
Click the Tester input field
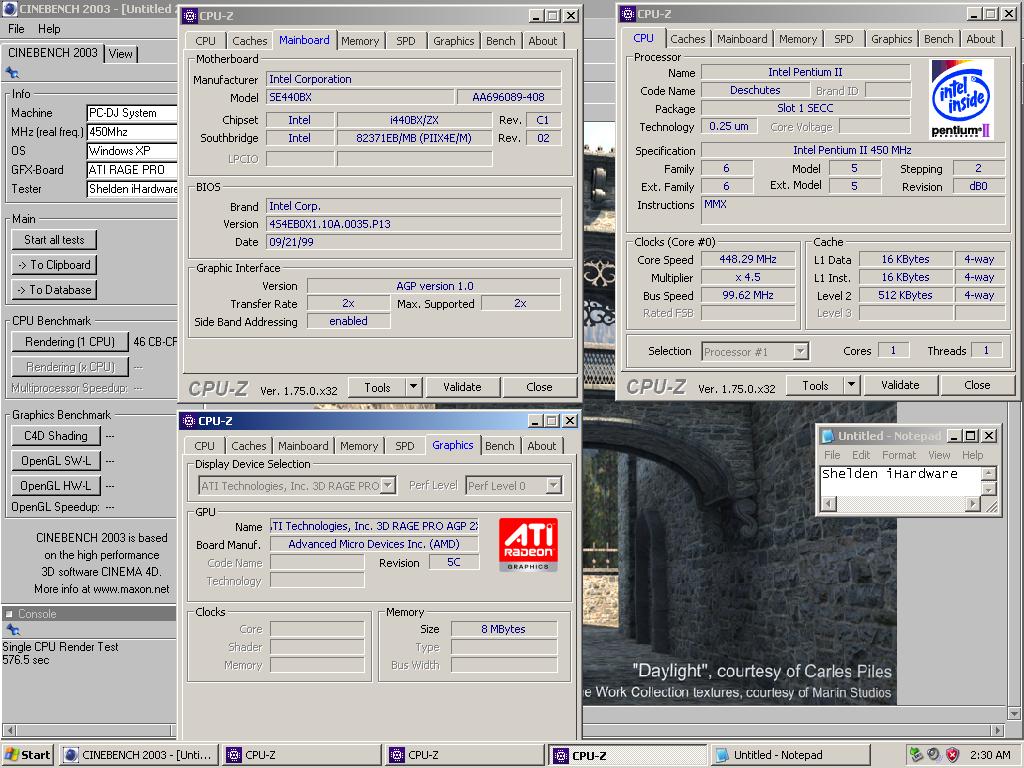pyautogui.click(x=132, y=189)
